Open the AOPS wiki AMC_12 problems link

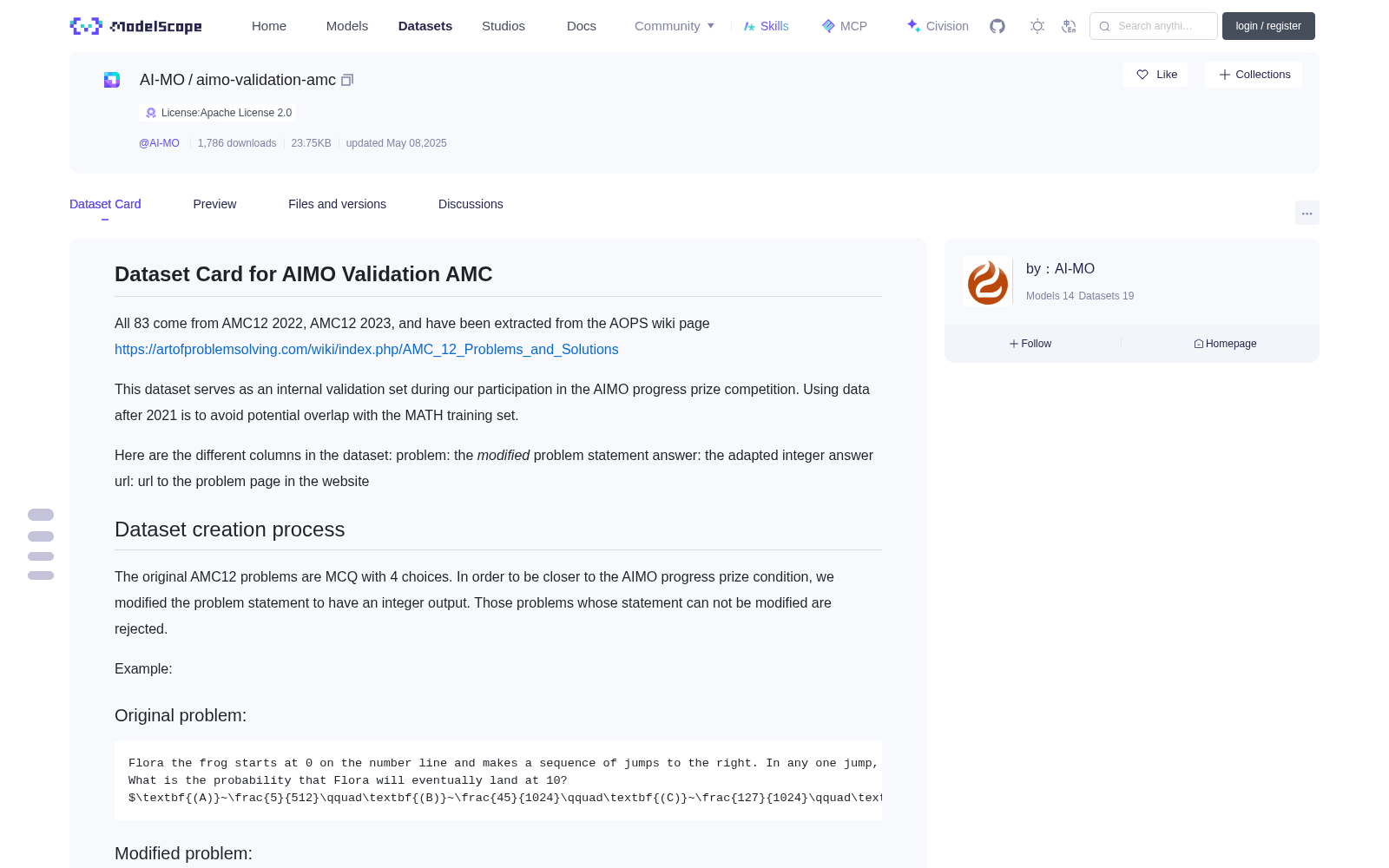click(366, 349)
